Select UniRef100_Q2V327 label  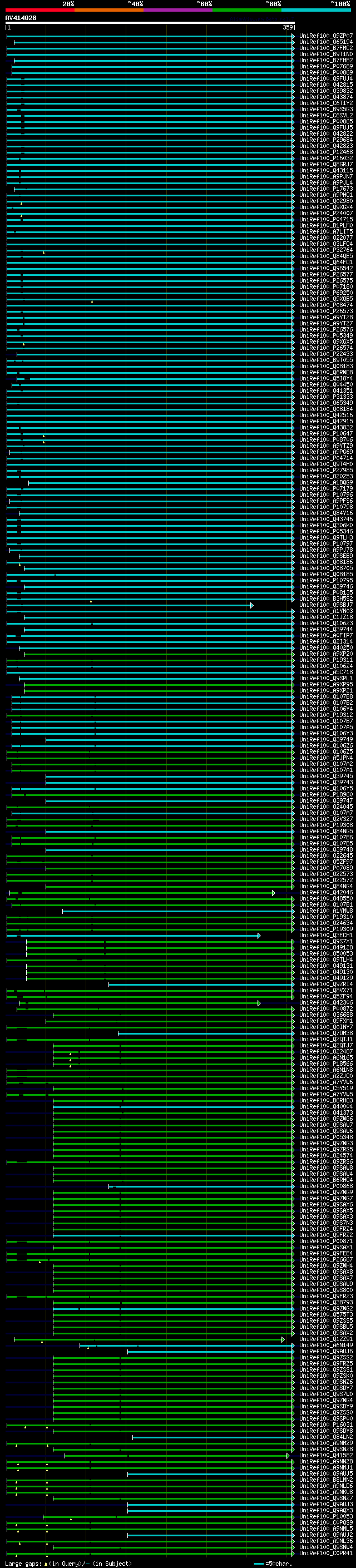325,819
